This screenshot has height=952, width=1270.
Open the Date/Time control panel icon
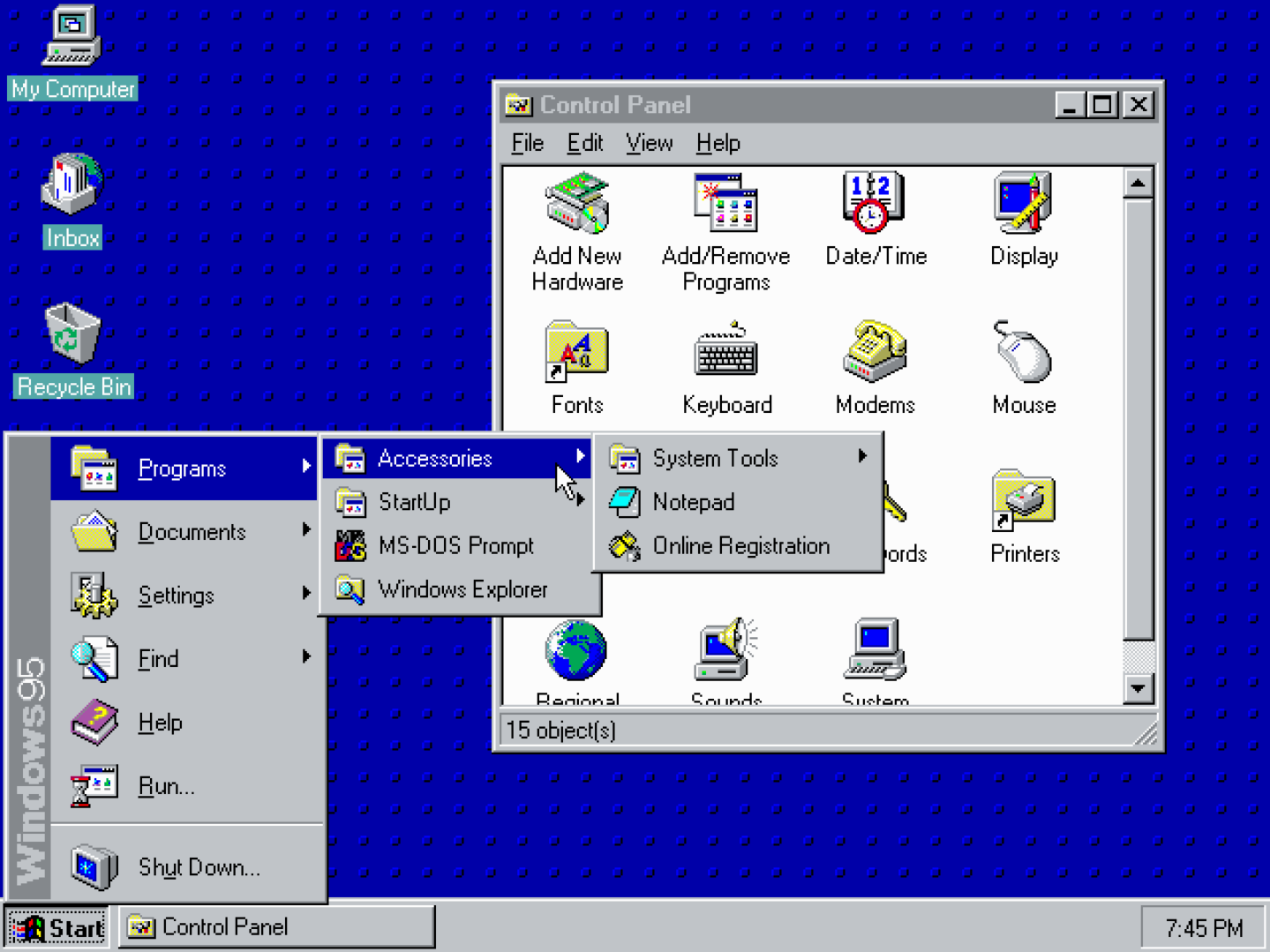point(874,205)
